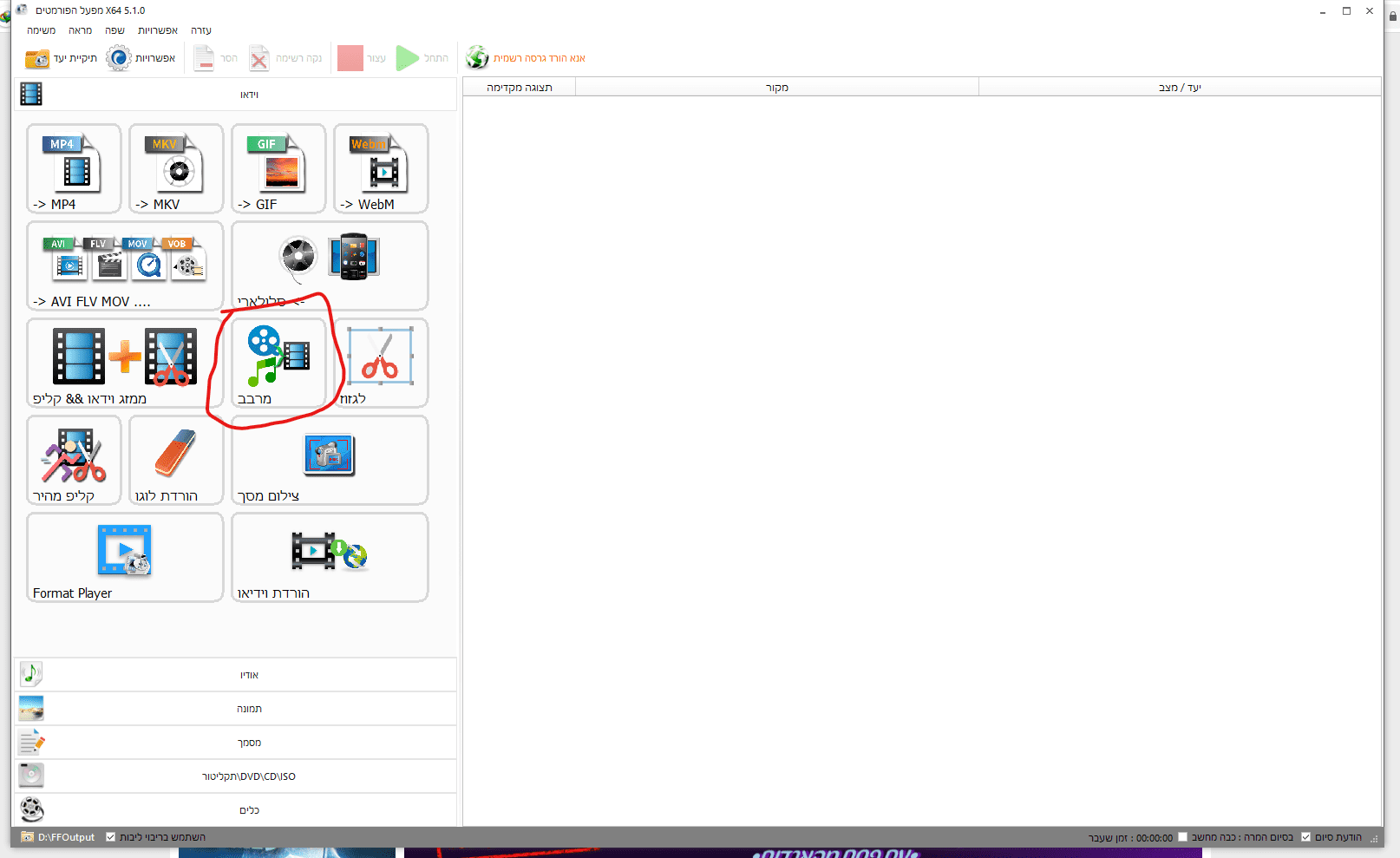Open the Mux (מערבב) tool
Screen dimensions: 1400x858
point(278,363)
